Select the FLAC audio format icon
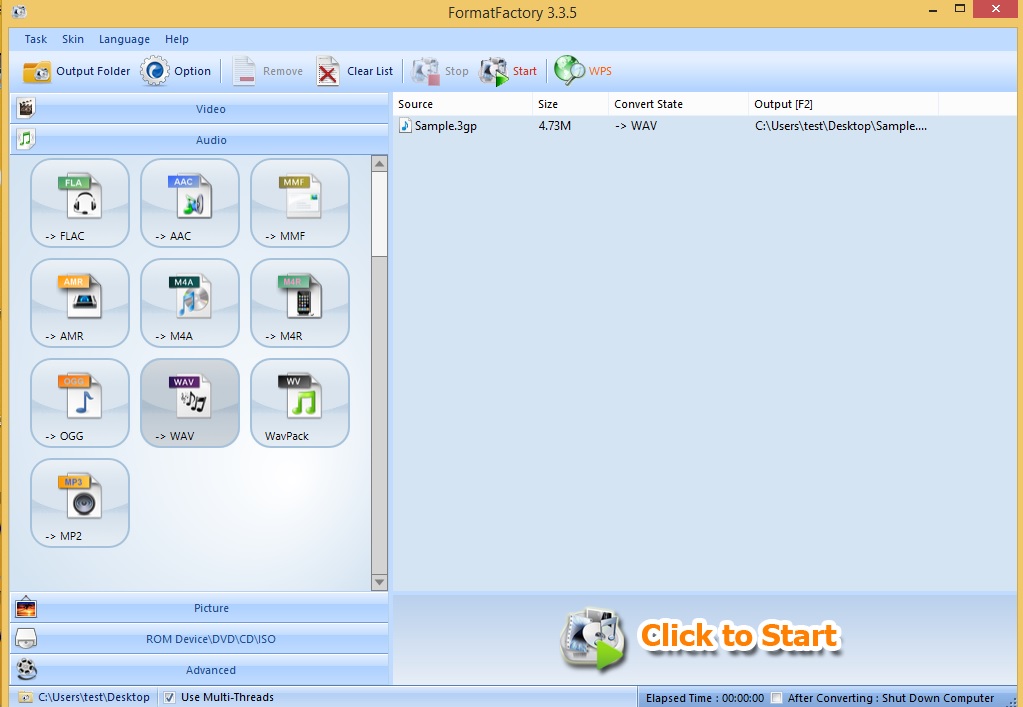1023x707 pixels. coord(80,203)
